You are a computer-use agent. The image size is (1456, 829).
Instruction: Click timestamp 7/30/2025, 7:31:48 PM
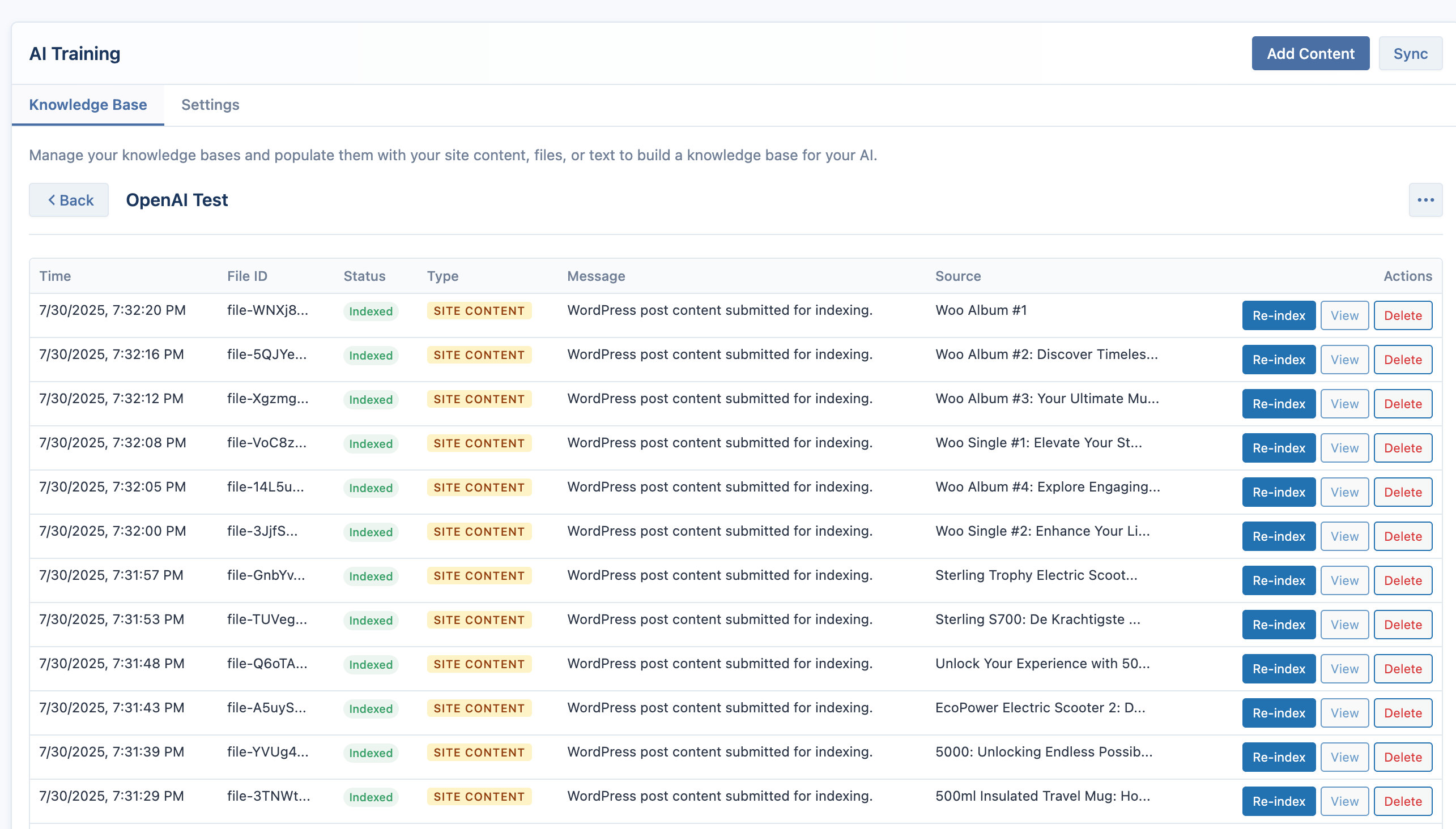112,664
